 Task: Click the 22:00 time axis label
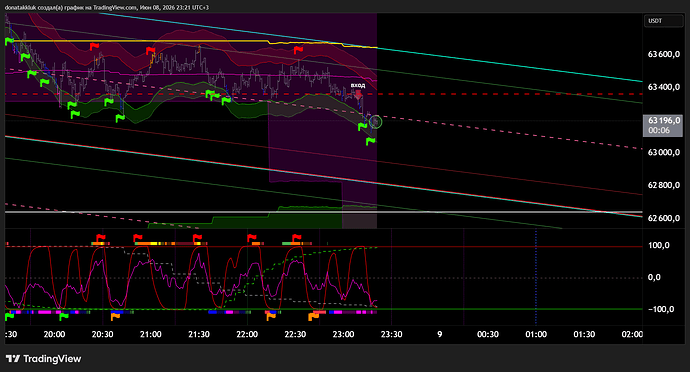(x=247, y=335)
